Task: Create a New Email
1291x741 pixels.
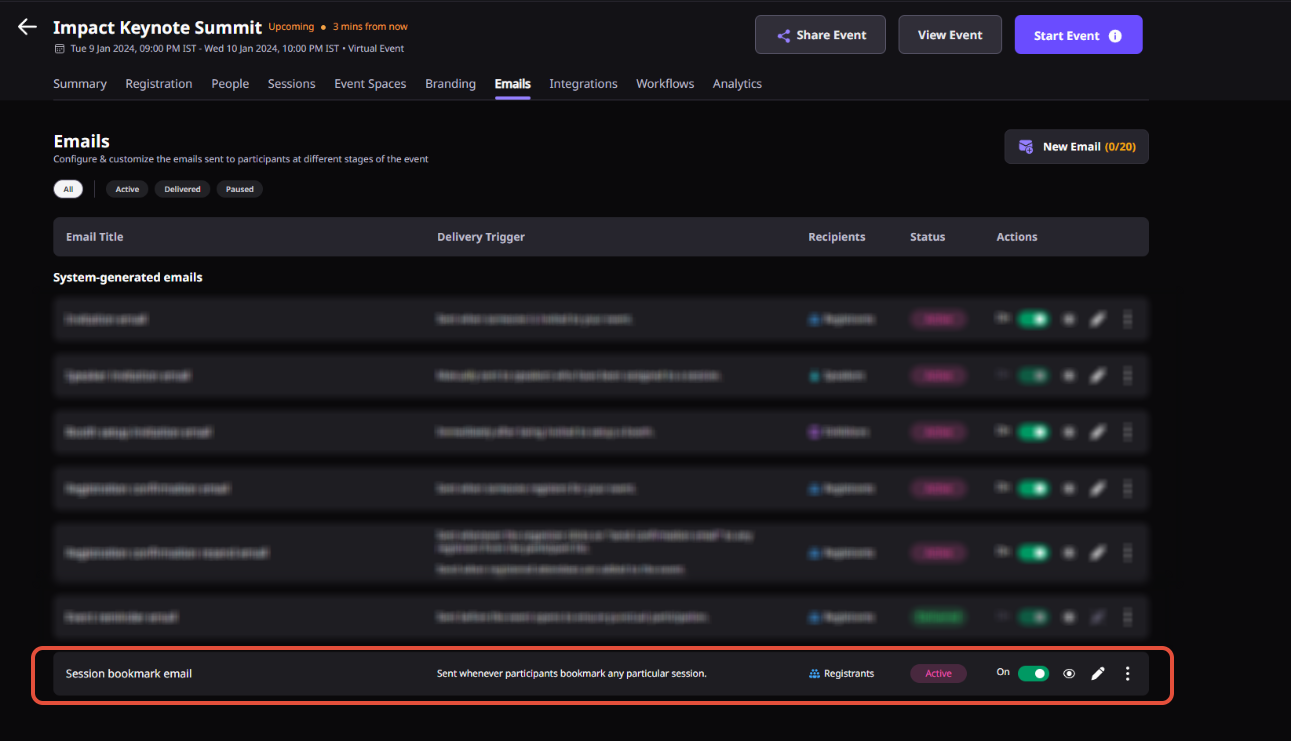Action: [x=1076, y=147]
